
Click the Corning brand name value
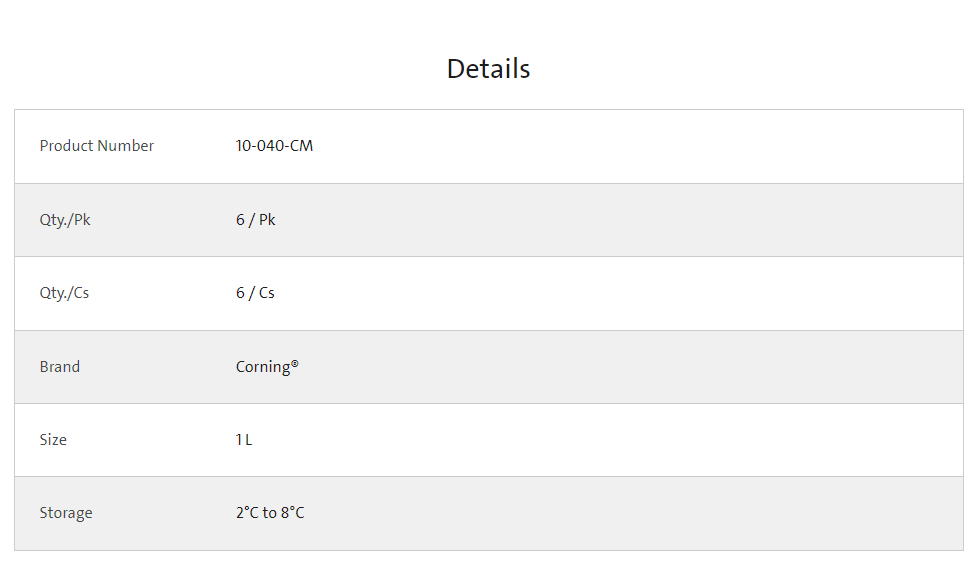(x=263, y=367)
